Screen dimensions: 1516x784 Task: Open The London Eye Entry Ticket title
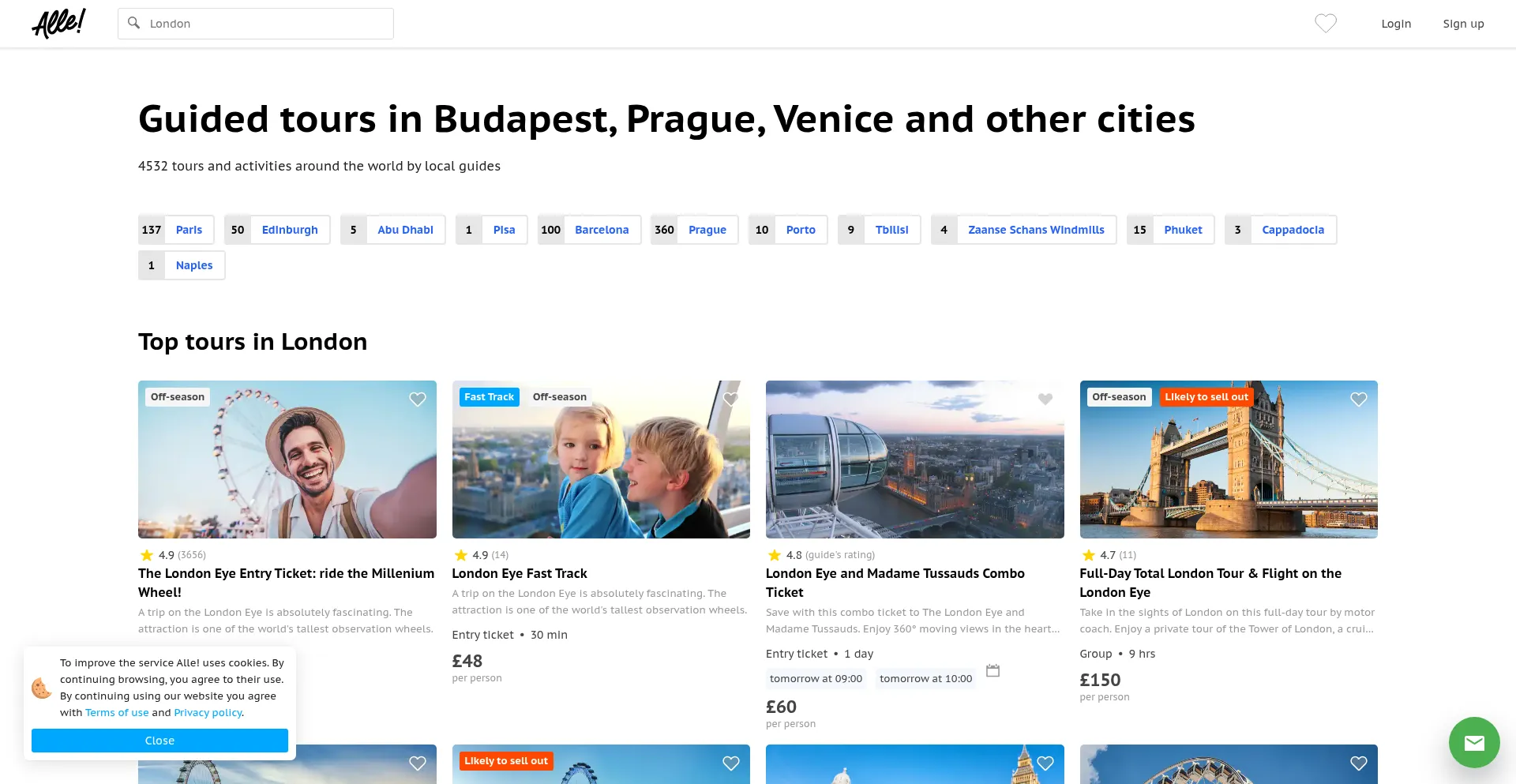[x=287, y=583]
